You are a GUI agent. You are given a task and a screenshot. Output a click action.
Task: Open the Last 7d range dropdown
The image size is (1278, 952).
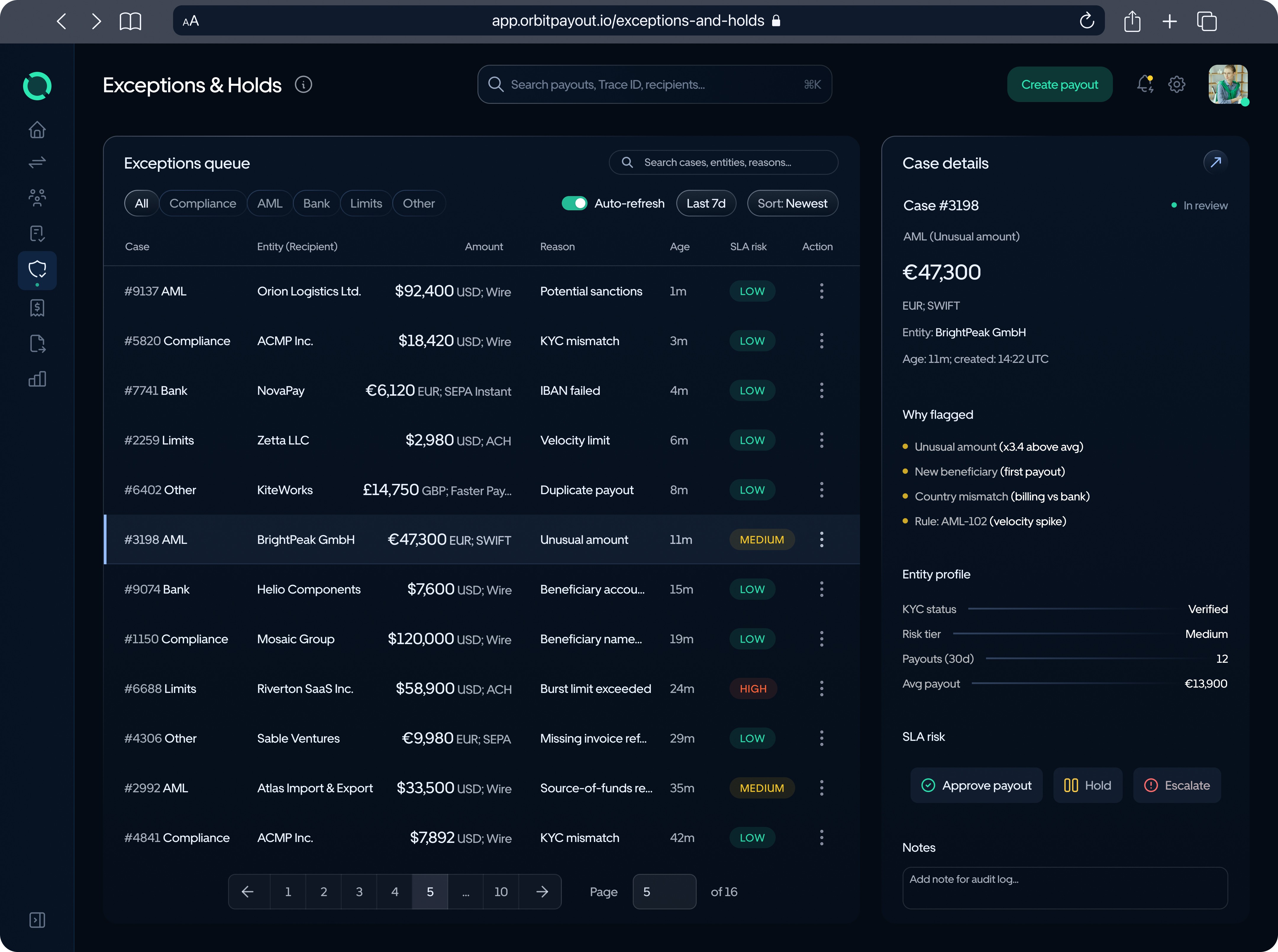coord(706,203)
